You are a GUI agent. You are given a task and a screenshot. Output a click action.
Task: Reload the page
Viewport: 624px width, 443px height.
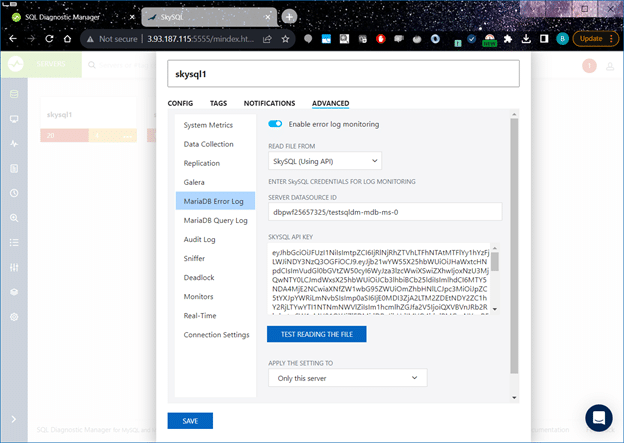coord(49,39)
